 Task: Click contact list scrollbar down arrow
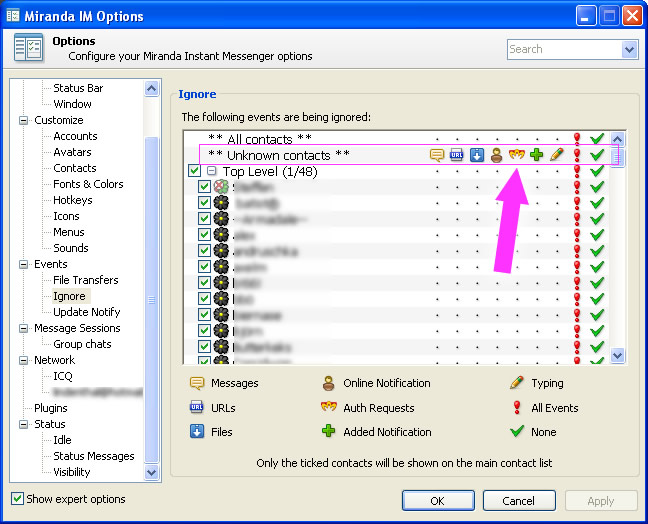(617, 355)
